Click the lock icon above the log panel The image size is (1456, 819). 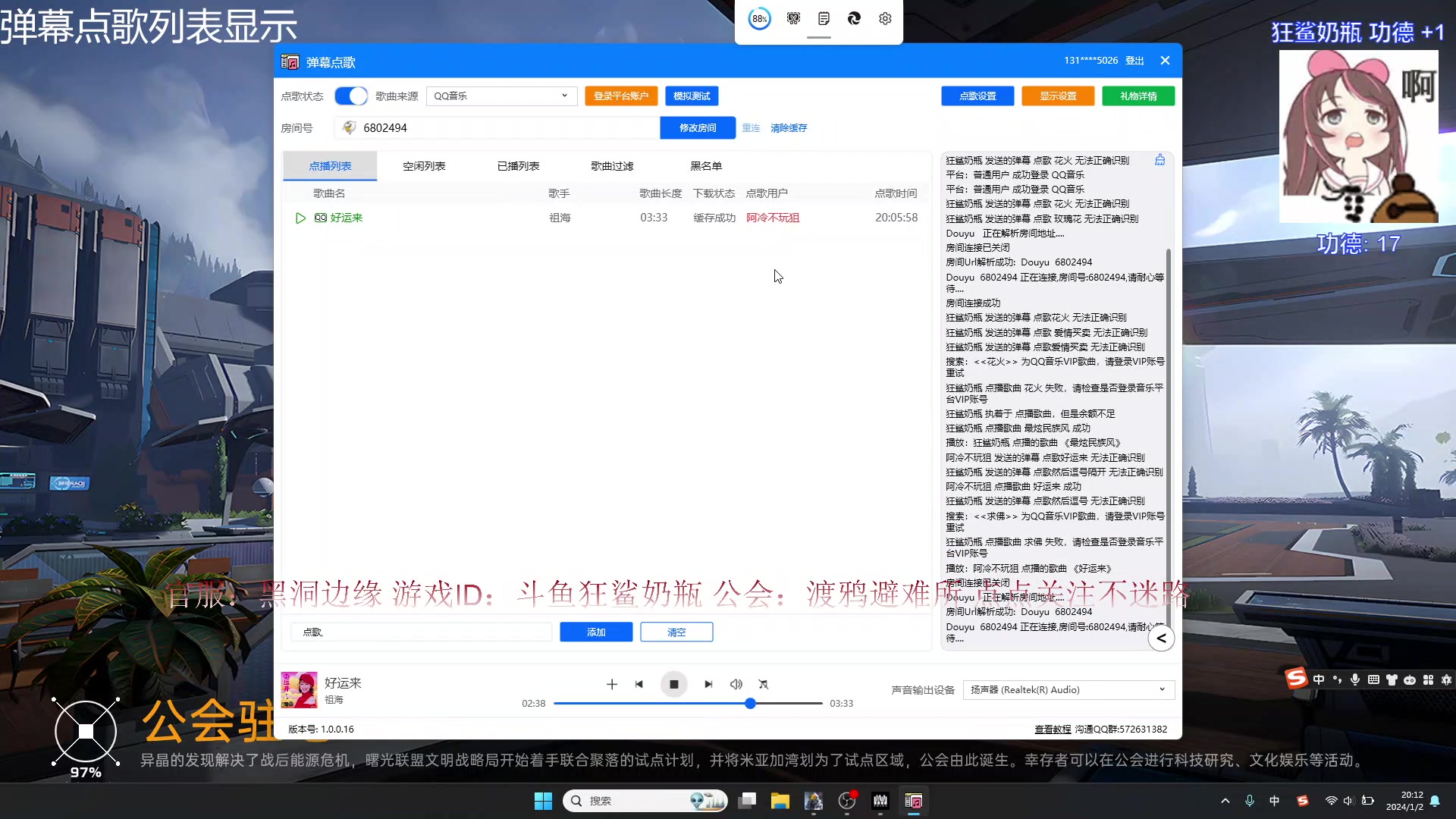1159,160
